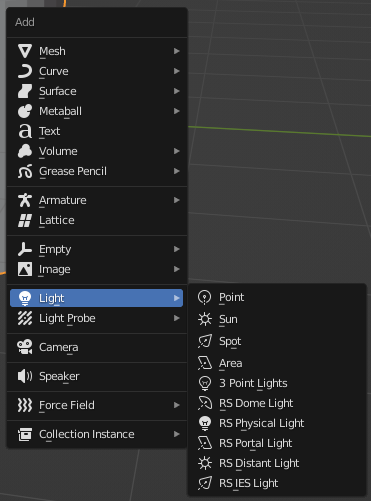Open the Grease Pencil entry
The width and height of the screenshot is (371, 501).
97,171
